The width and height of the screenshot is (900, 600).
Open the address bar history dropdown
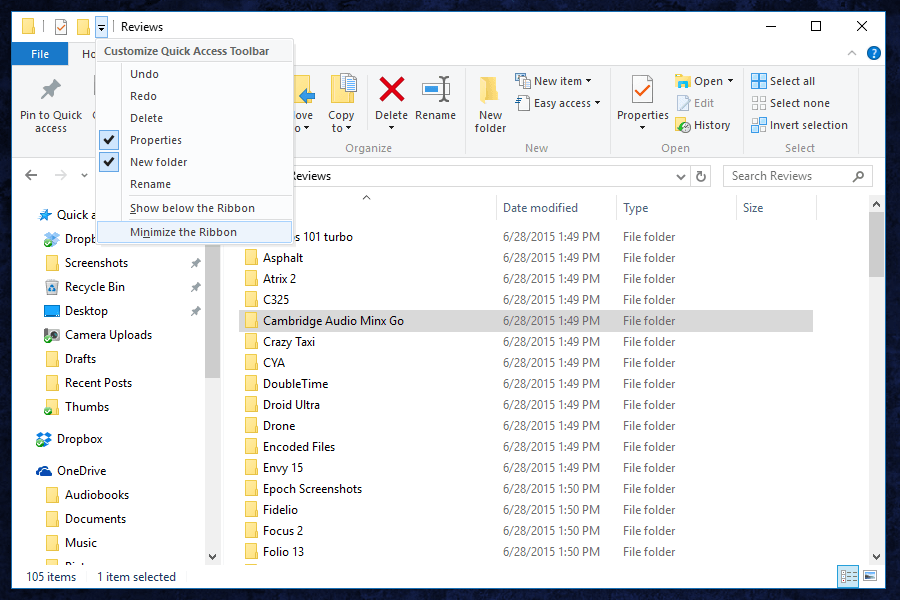(x=681, y=176)
